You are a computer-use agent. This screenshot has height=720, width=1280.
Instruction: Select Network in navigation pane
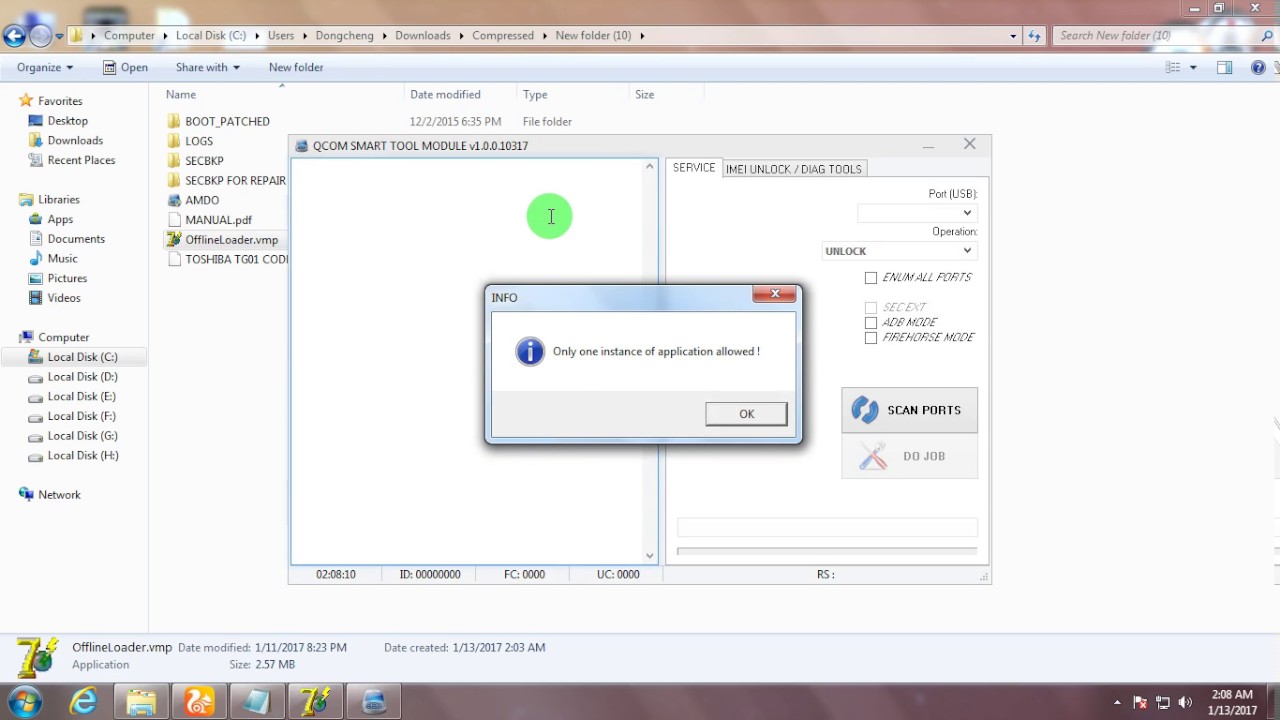click(59, 495)
